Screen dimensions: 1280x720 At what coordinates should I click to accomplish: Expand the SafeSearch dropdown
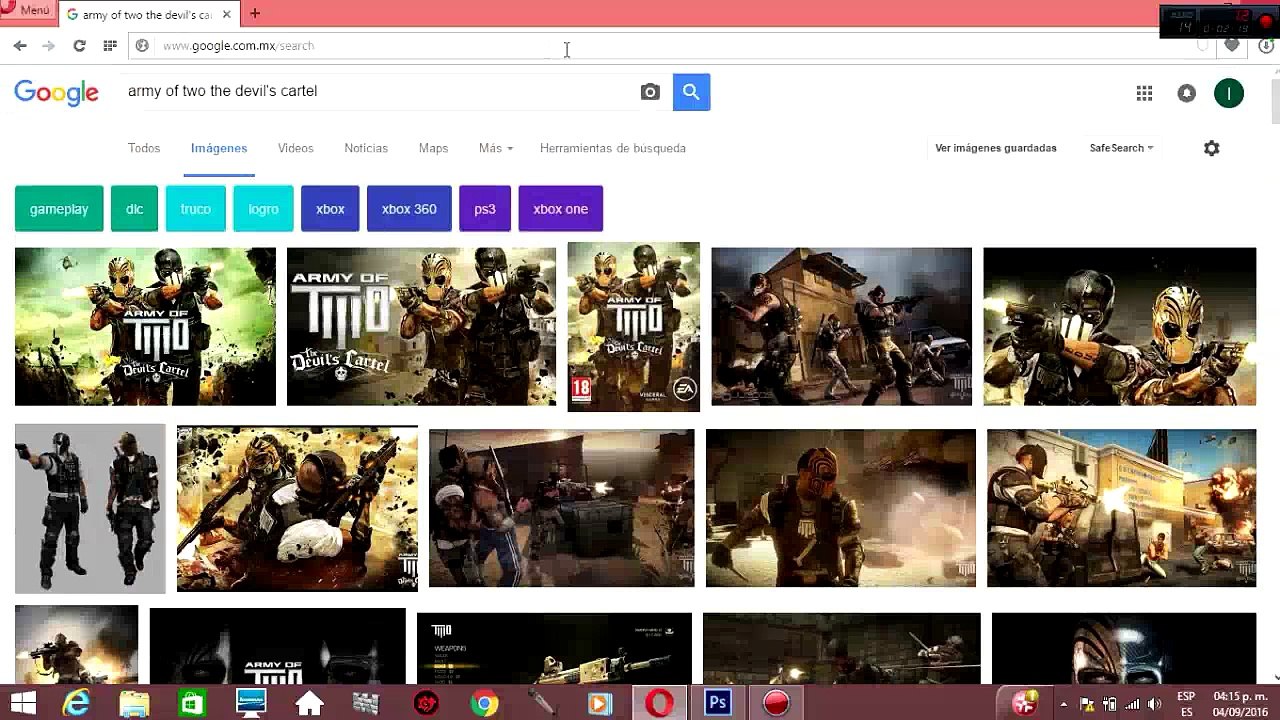pos(1122,148)
